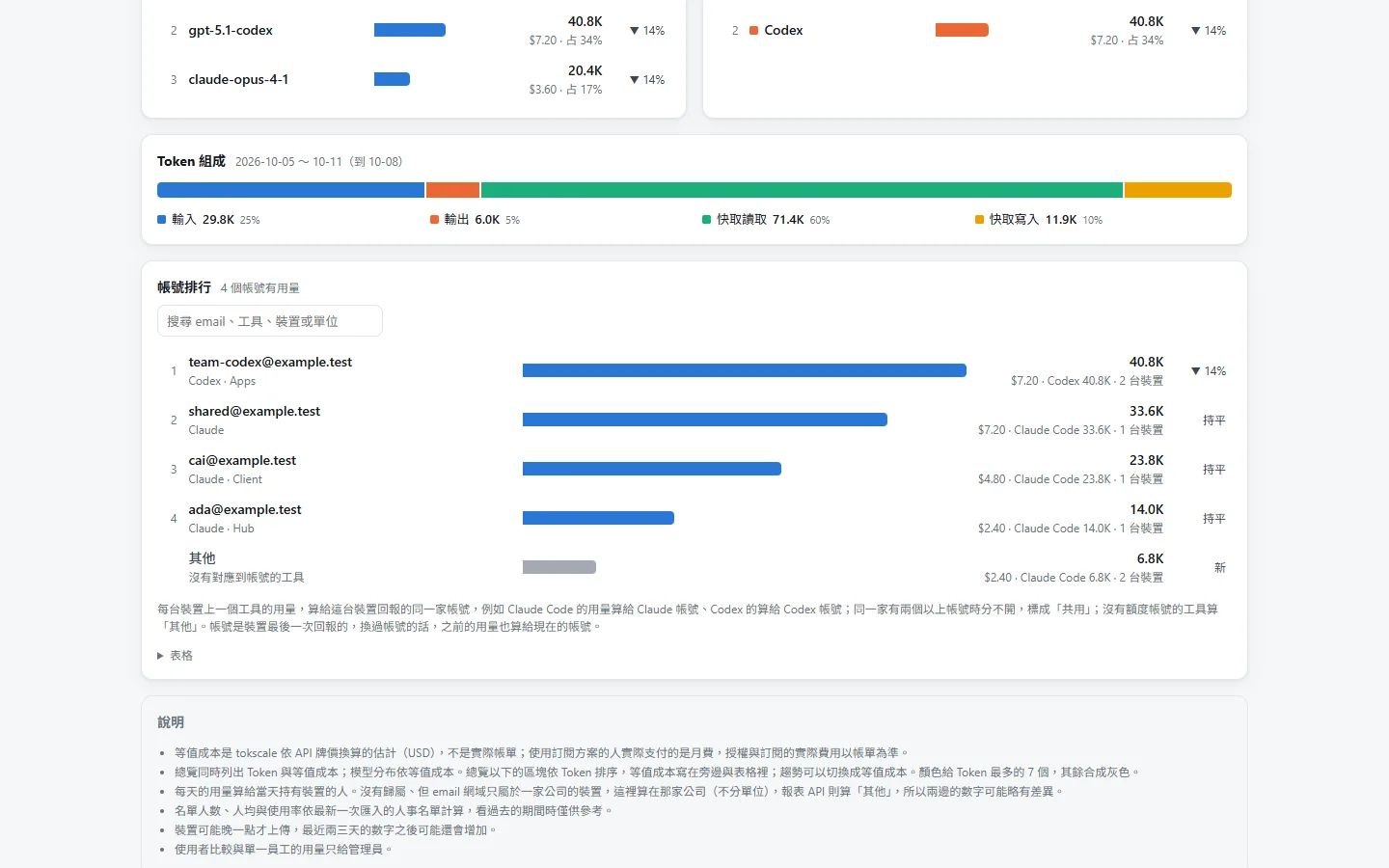
Task: Click the 6.8K value in 其他 row
Action: pyautogui.click(x=1150, y=559)
